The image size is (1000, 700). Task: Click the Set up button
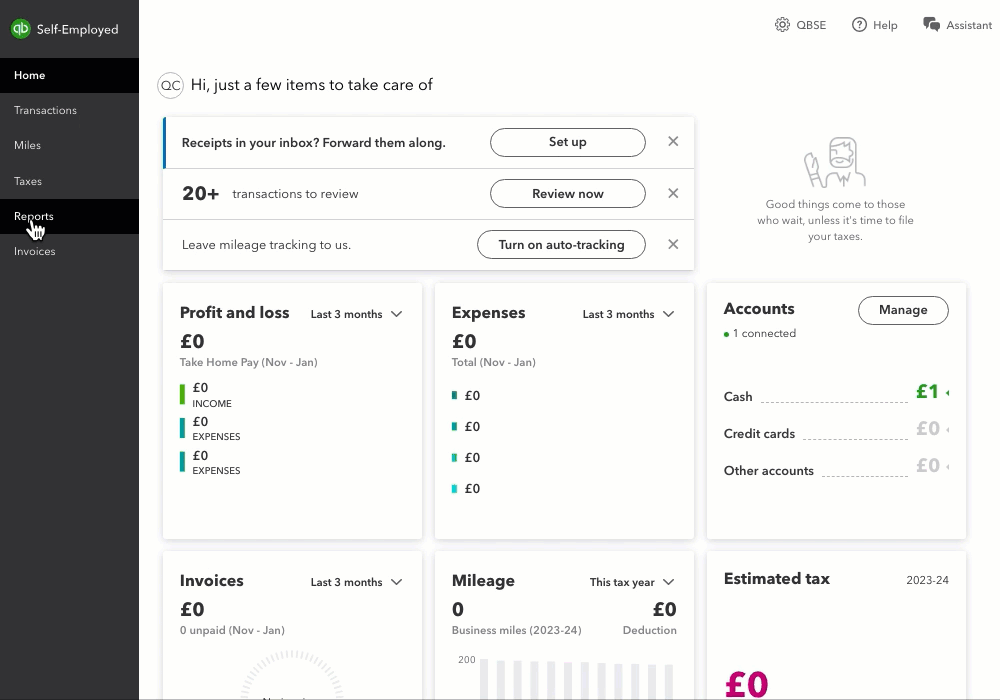pyautogui.click(x=568, y=142)
